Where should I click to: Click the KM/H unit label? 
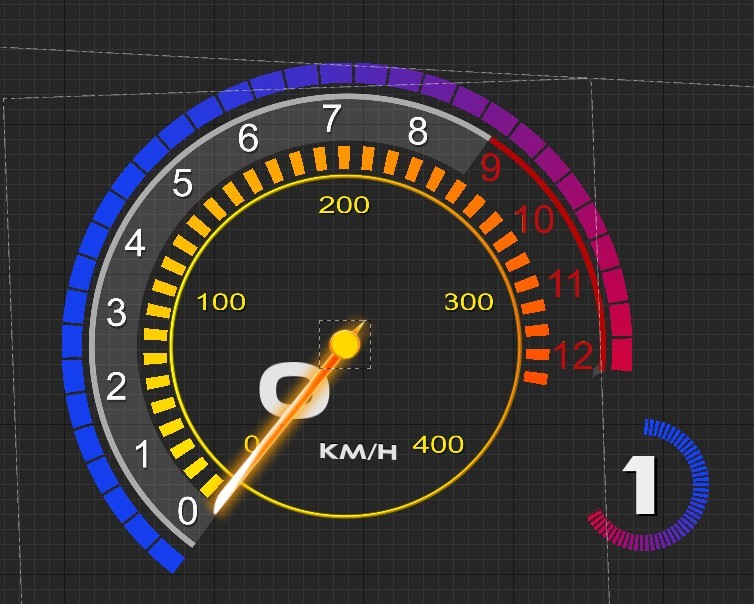(x=358, y=452)
